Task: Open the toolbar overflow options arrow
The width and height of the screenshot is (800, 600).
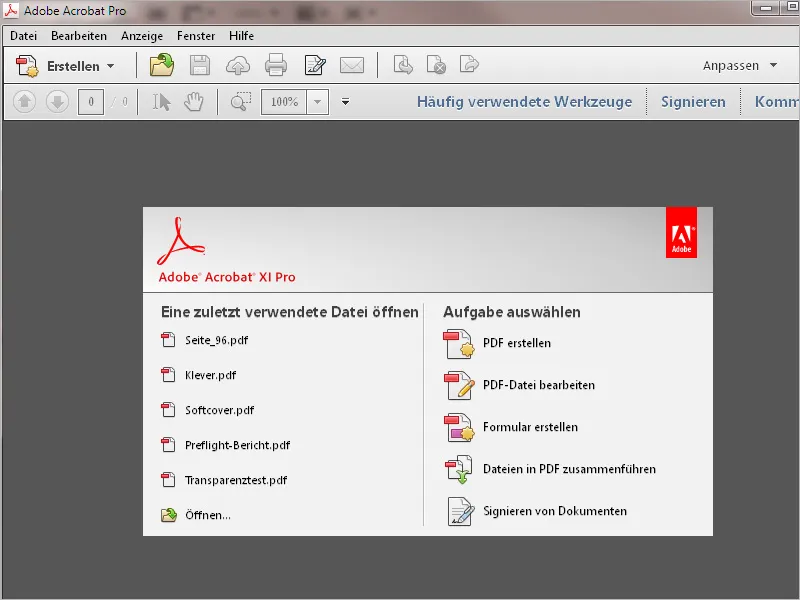Action: (x=345, y=102)
